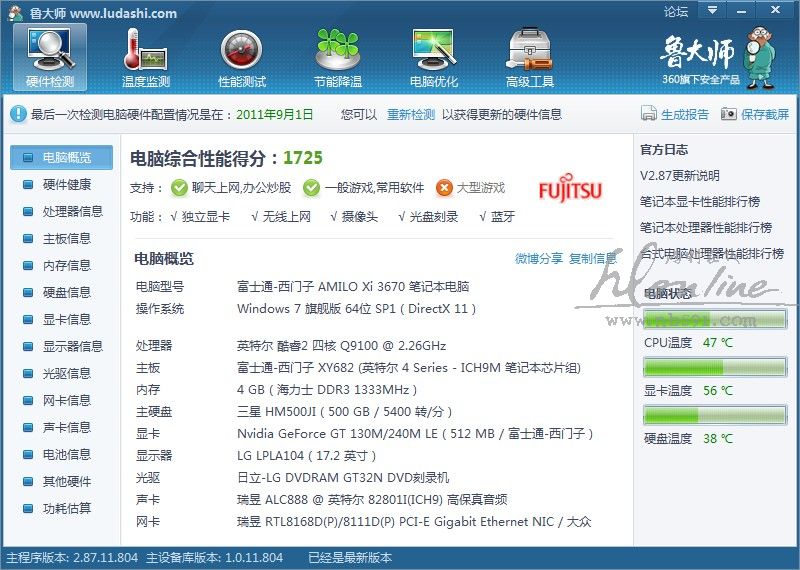The width and height of the screenshot is (800, 570).
Task: Click the 主程序版本 2.87.11.804 status text
Action: click(72, 557)
